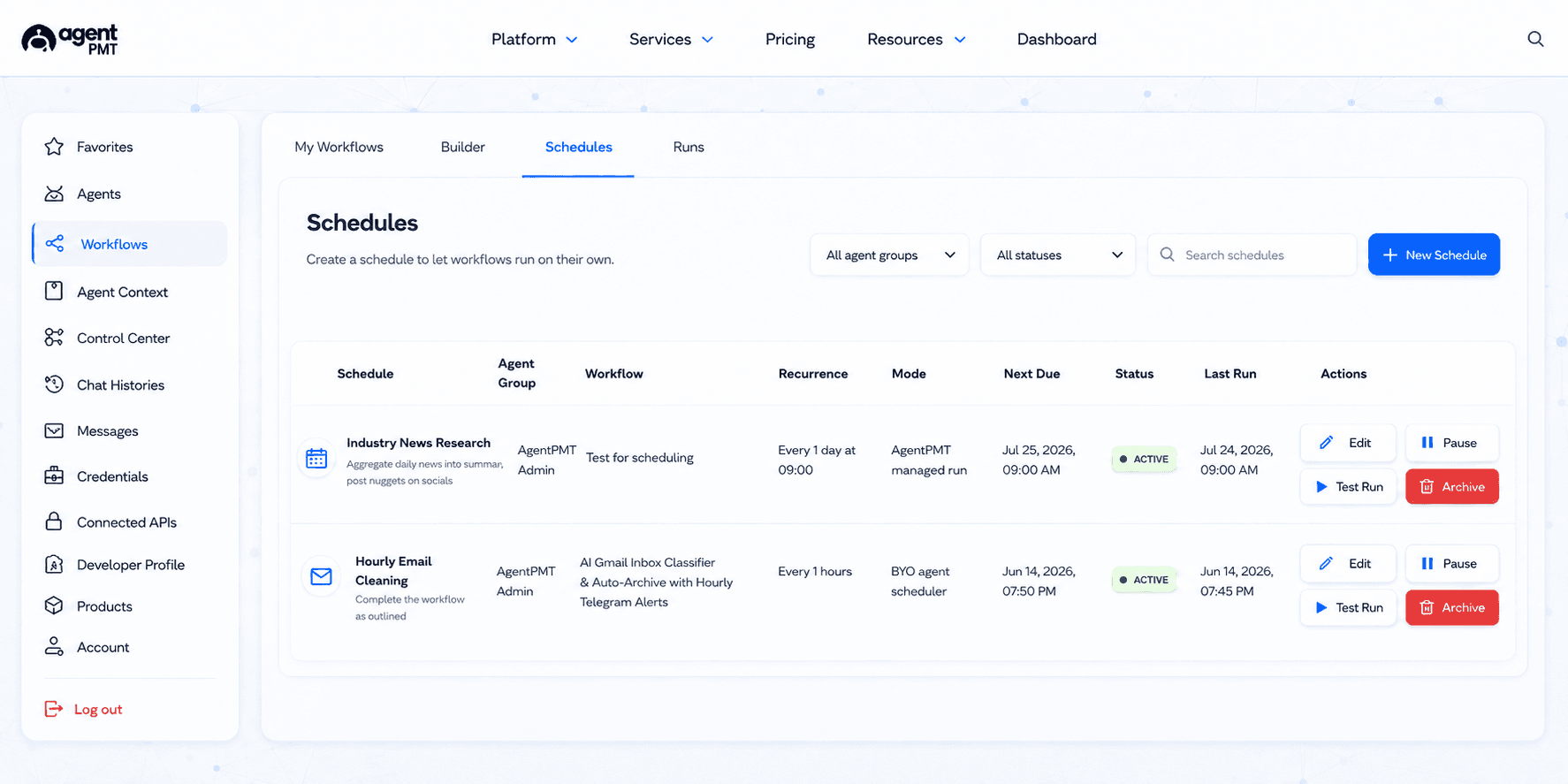Click the Credentials briefcase icon

[x=54, y=476]
